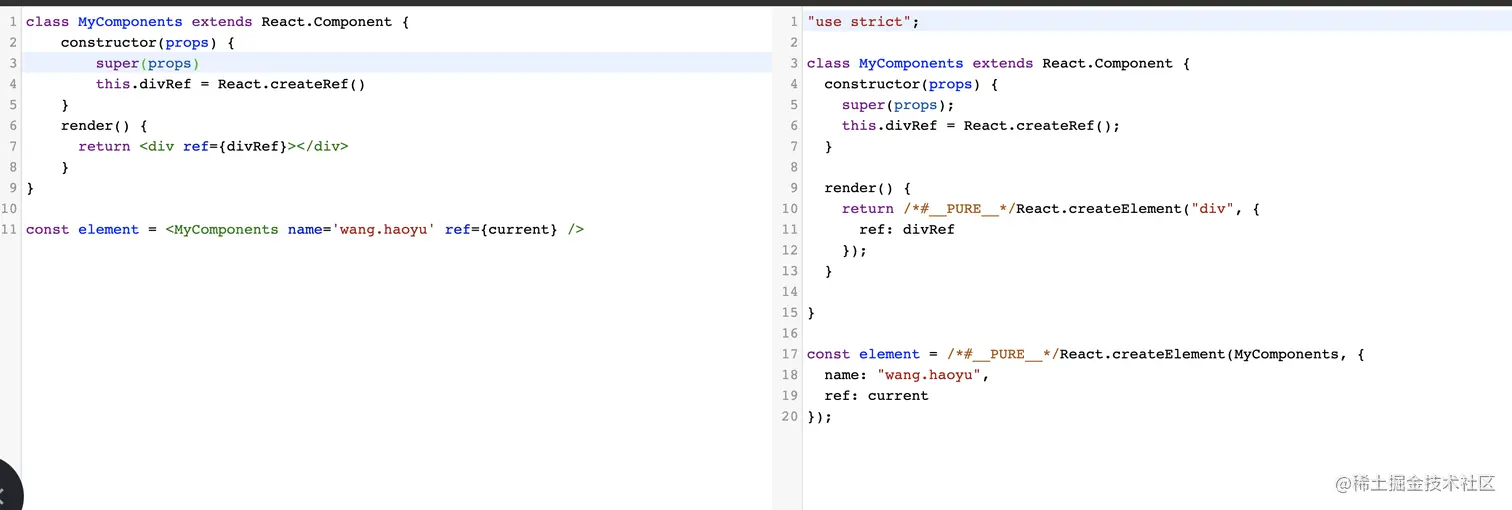Click 'this.divRef = React.createRef()' in source editor

click(231, 84)
